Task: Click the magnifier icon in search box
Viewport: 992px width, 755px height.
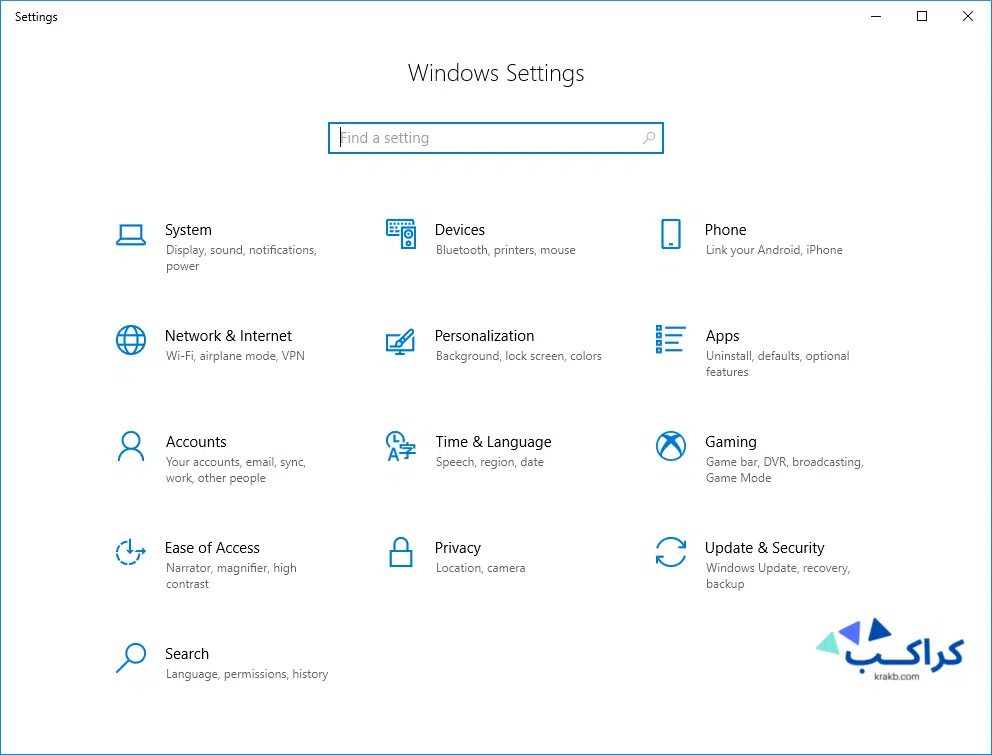Action: click(648, 138)
